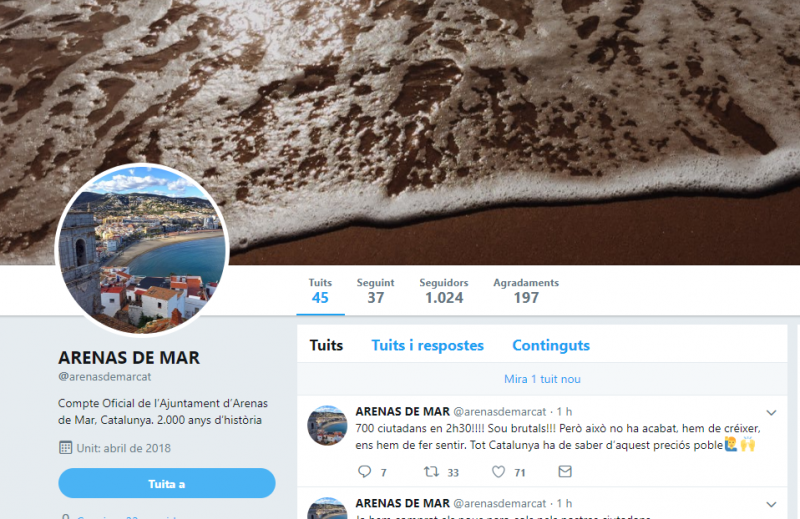Viewport: 800px width, 519px height.
Task: Retweet the 700 ciutadans tweet
Action: pyautogui.click(x=431, y=472)
